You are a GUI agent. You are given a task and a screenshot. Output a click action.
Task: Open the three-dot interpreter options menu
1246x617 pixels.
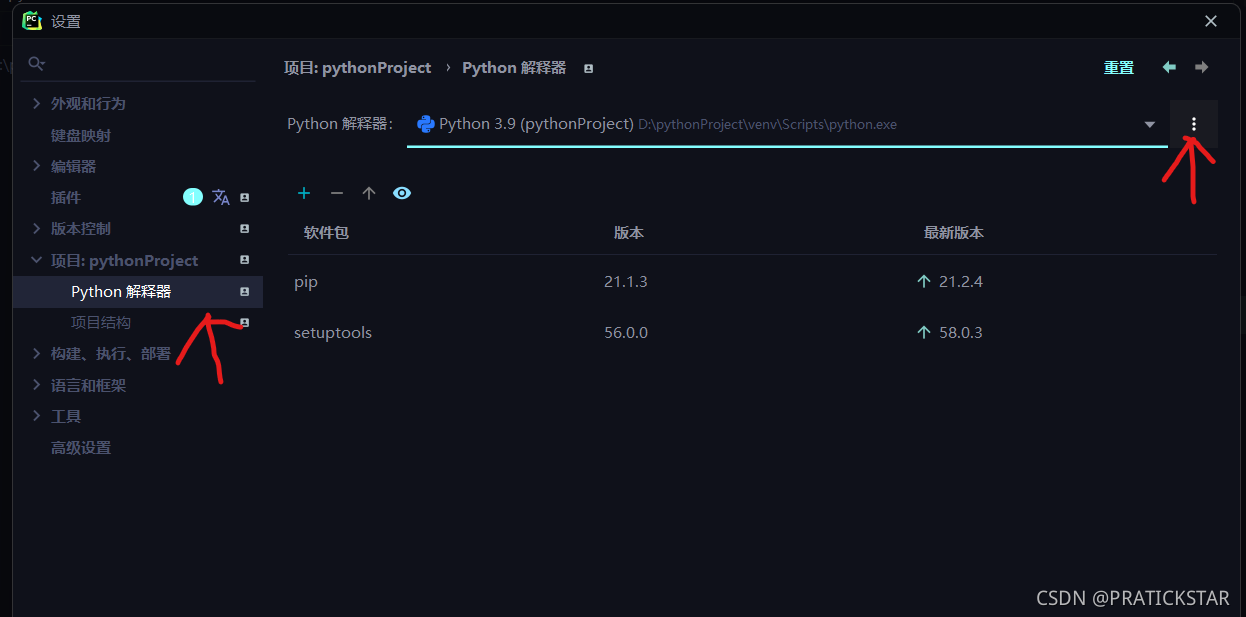[1193, 124]
